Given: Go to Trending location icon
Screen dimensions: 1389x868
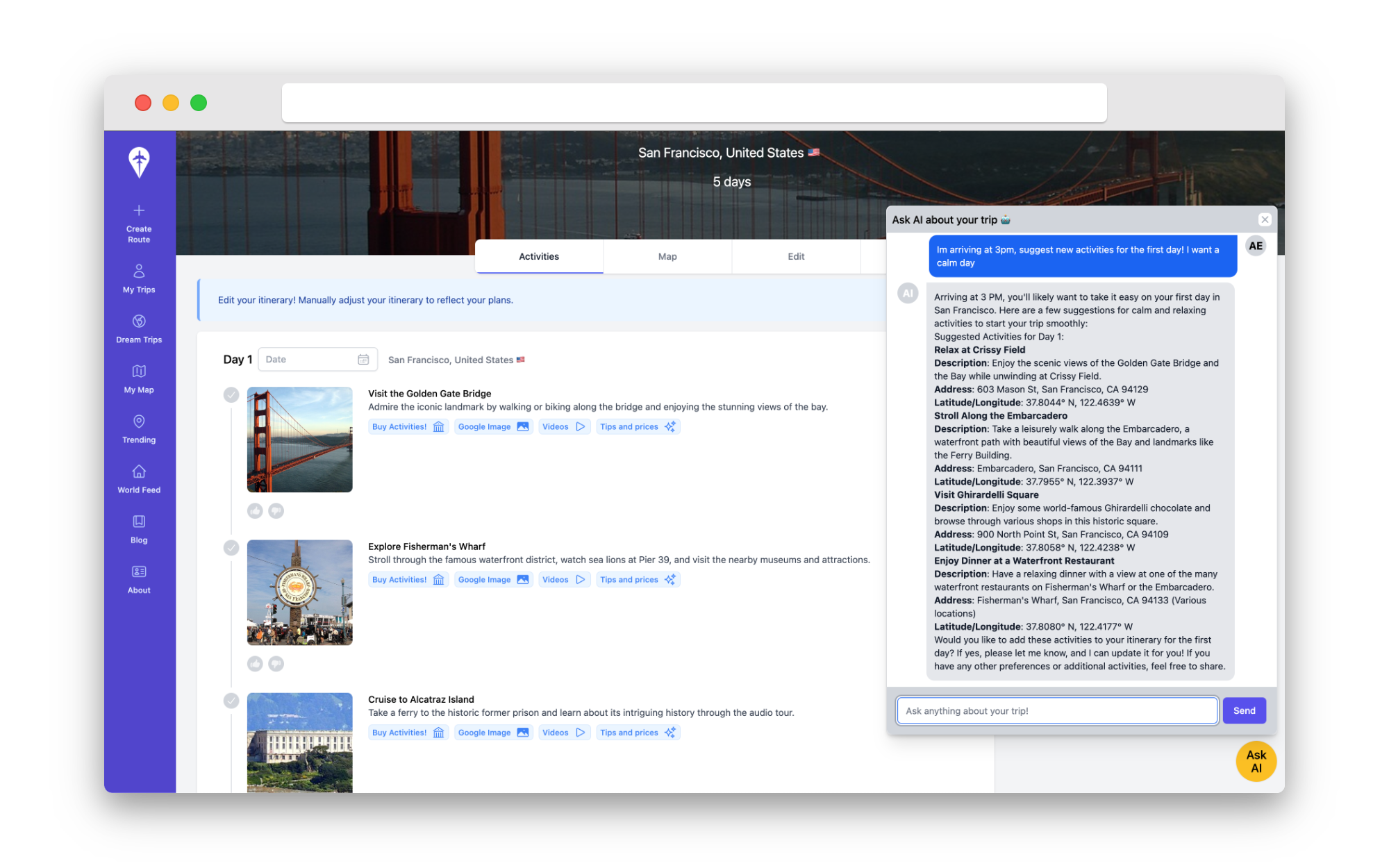Looking at the screenshot, I should coord(139,422).
